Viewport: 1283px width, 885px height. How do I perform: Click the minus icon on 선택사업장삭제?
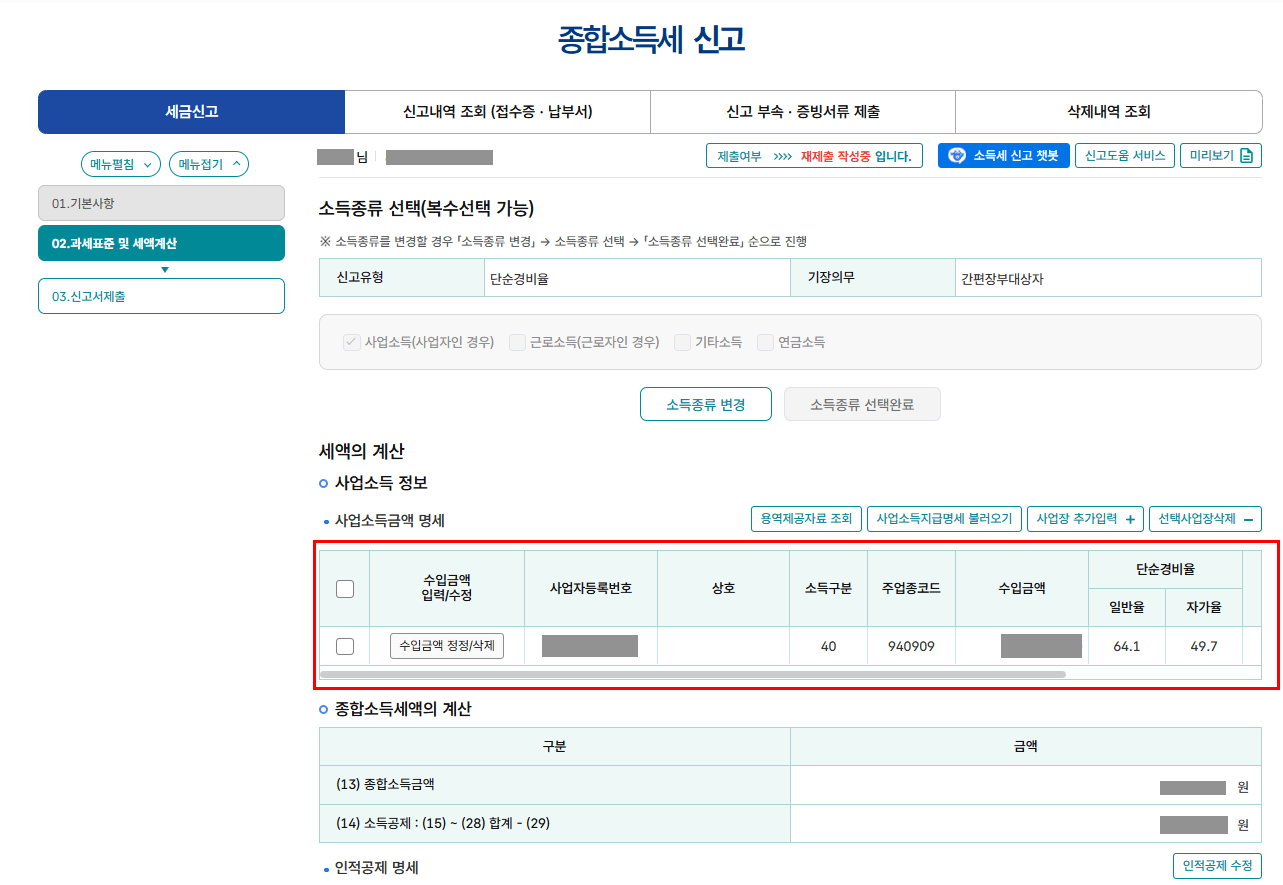[1249, 518]
